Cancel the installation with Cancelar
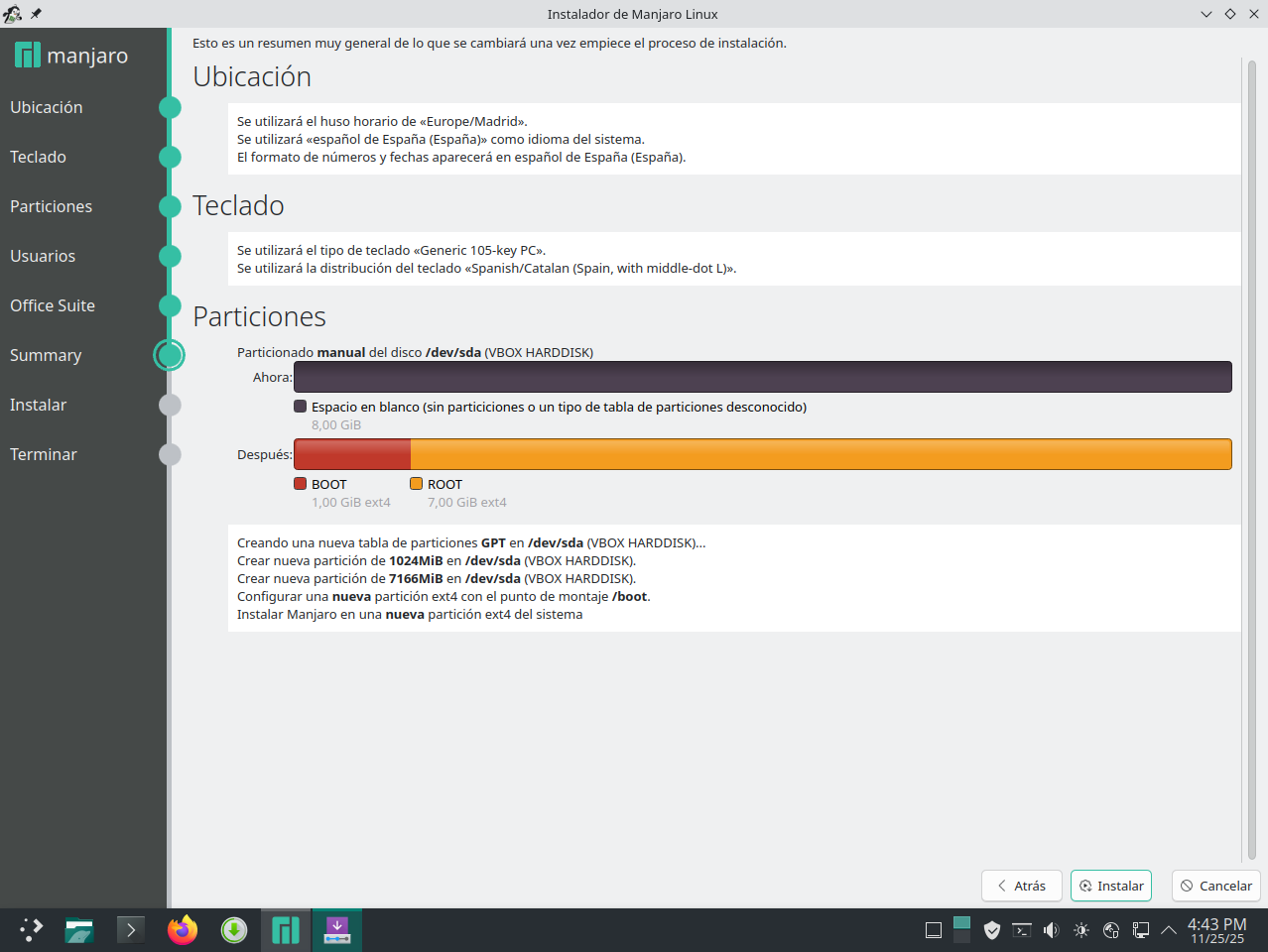1268x952 pixels. click(x=1215, y=886)
